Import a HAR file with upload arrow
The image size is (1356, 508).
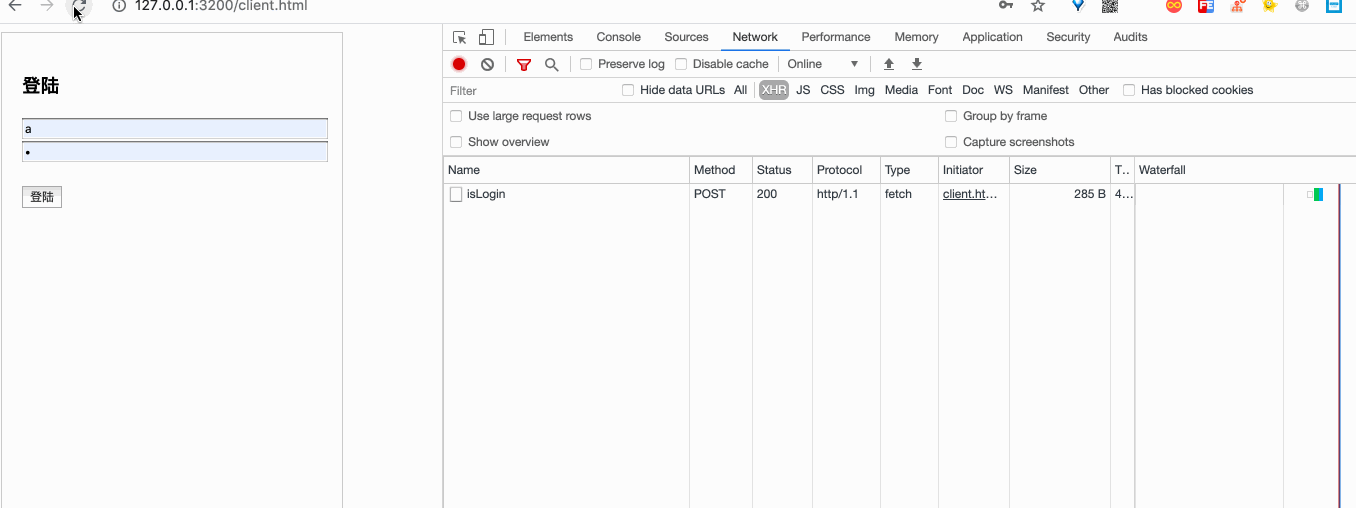(889, 64)
